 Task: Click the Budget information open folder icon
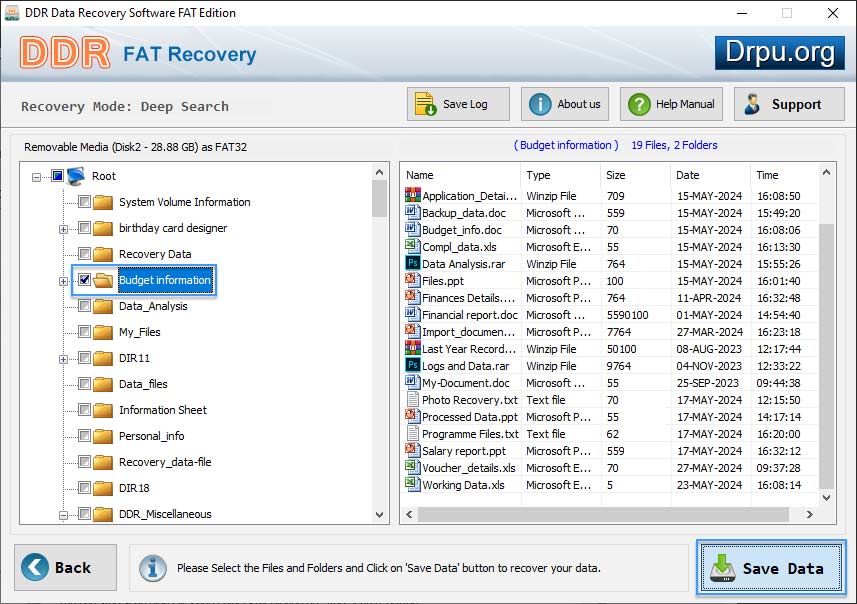point(103,280)
